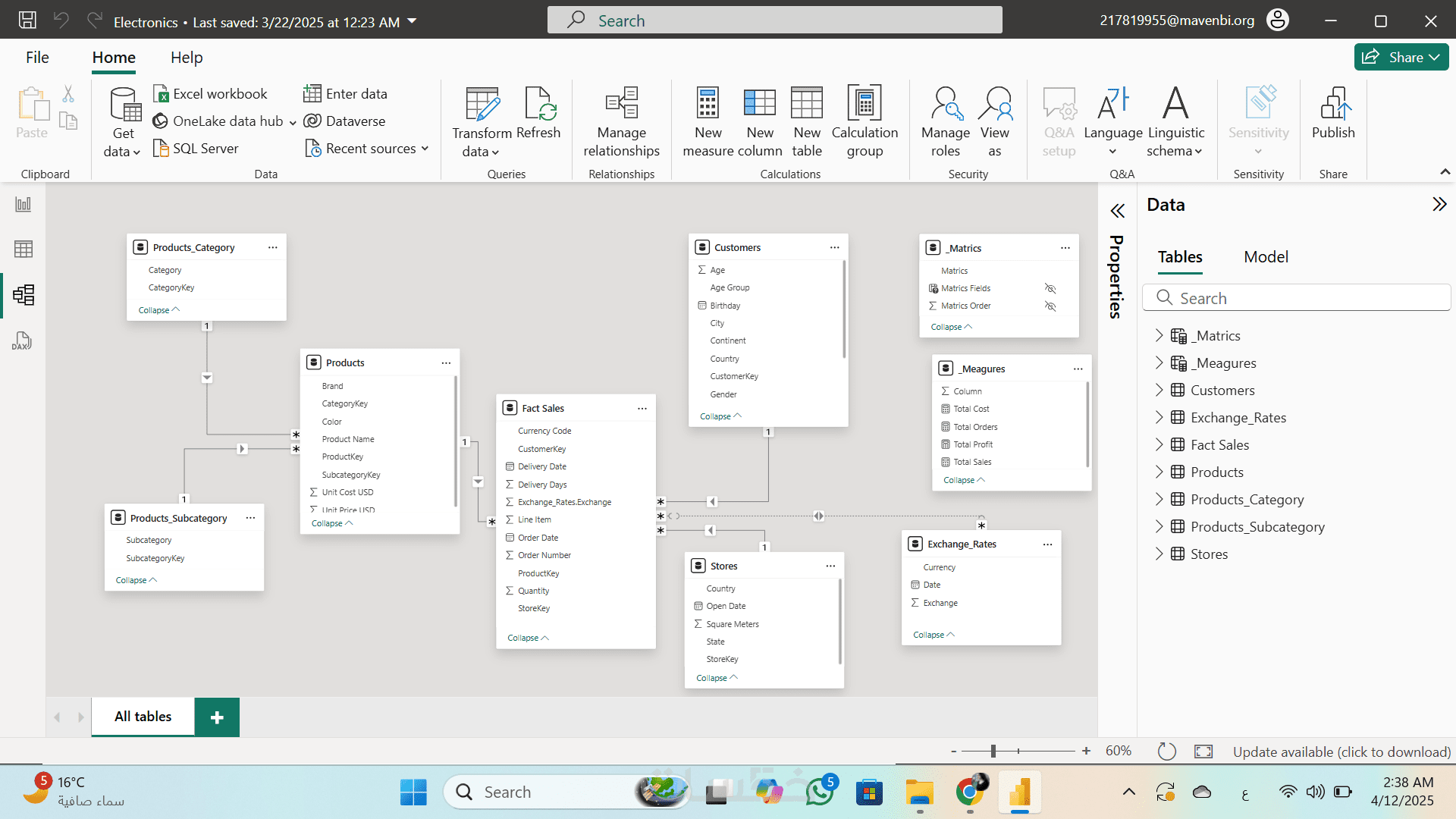Open Manage relationships dialog

pyautogui.click(x=622, y=122)
